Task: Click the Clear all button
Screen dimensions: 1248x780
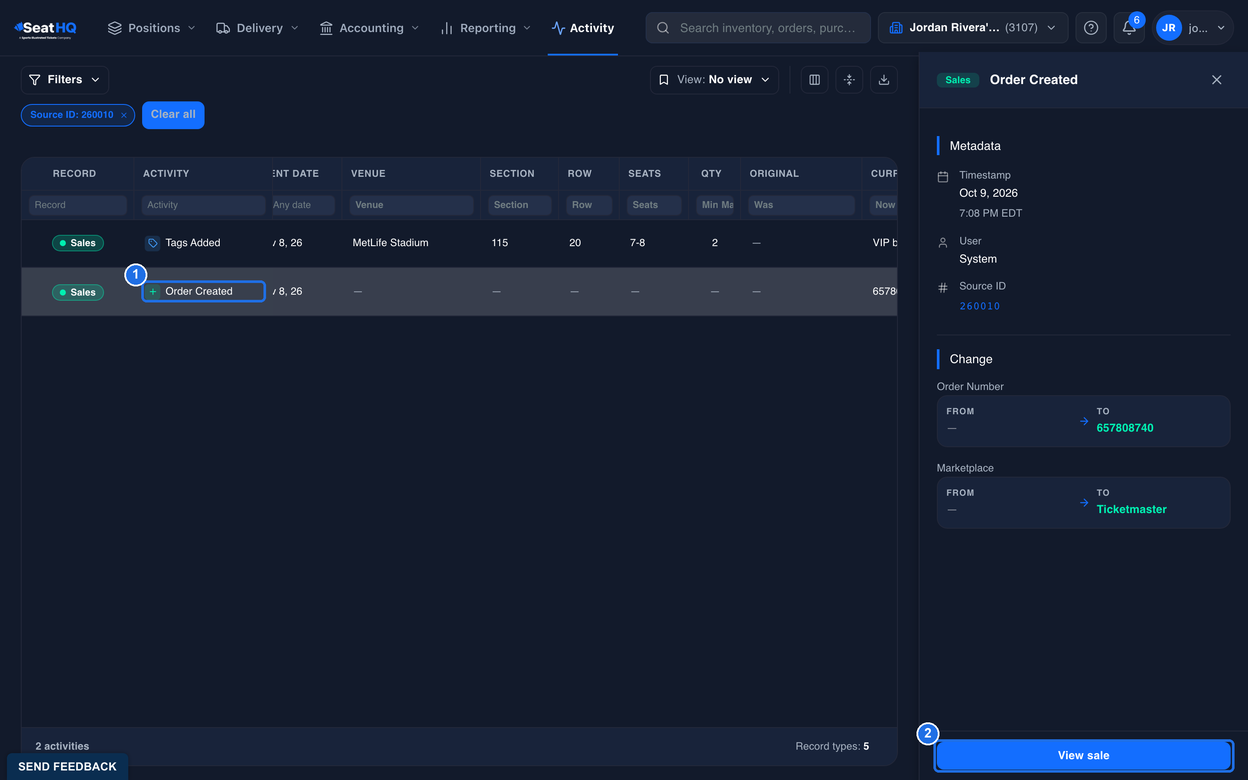Action: [173, 115]
